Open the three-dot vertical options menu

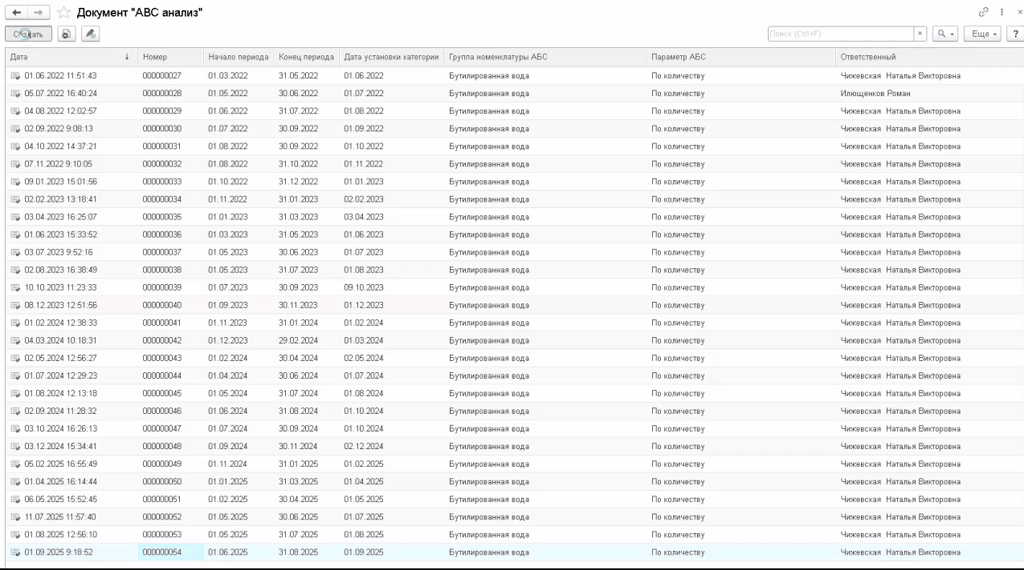[1002, 12]
